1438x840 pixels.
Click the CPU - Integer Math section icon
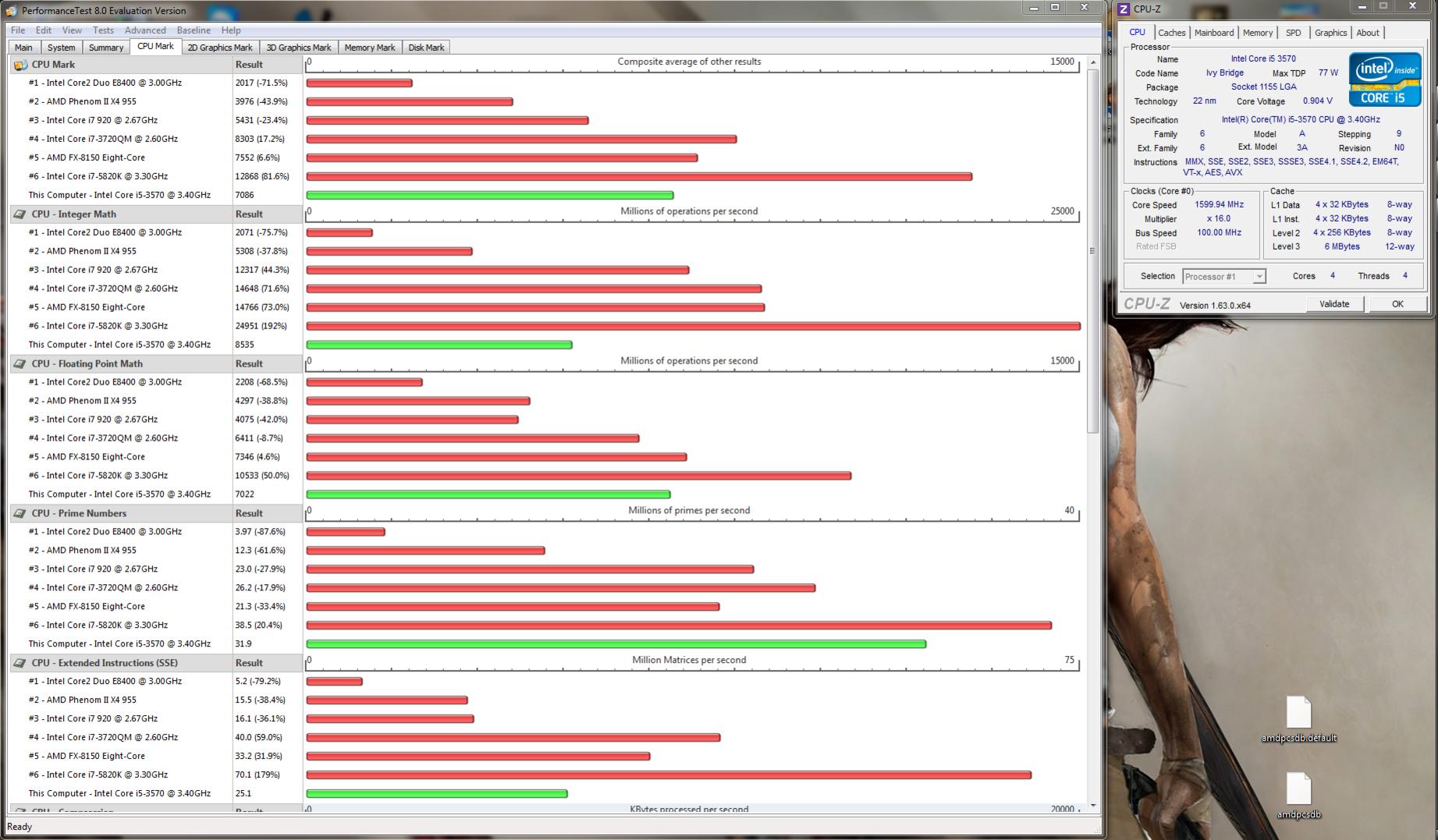(x=20, y=214)
